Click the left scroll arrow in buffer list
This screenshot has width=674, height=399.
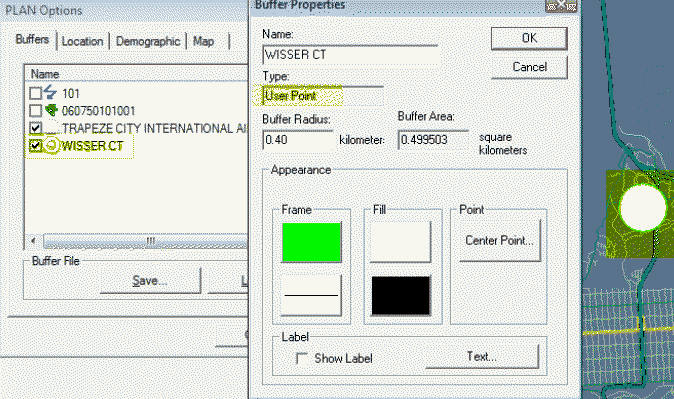pyautogui.click(x=33, y=241)
